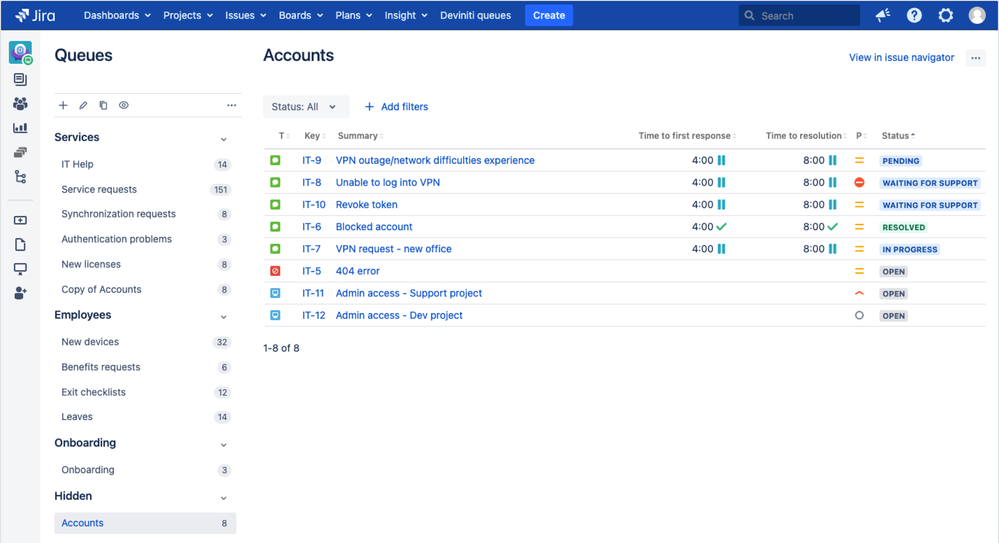Open the IT-9 VPN outage issue link

[435, 160]
